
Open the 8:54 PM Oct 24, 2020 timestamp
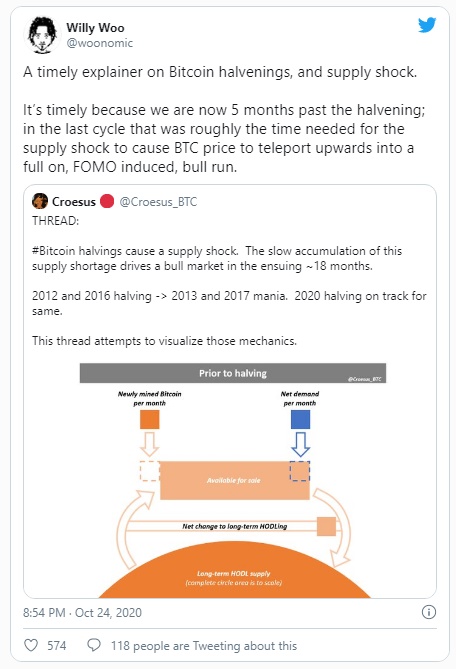pyautogui.click(x=82, y=613)
